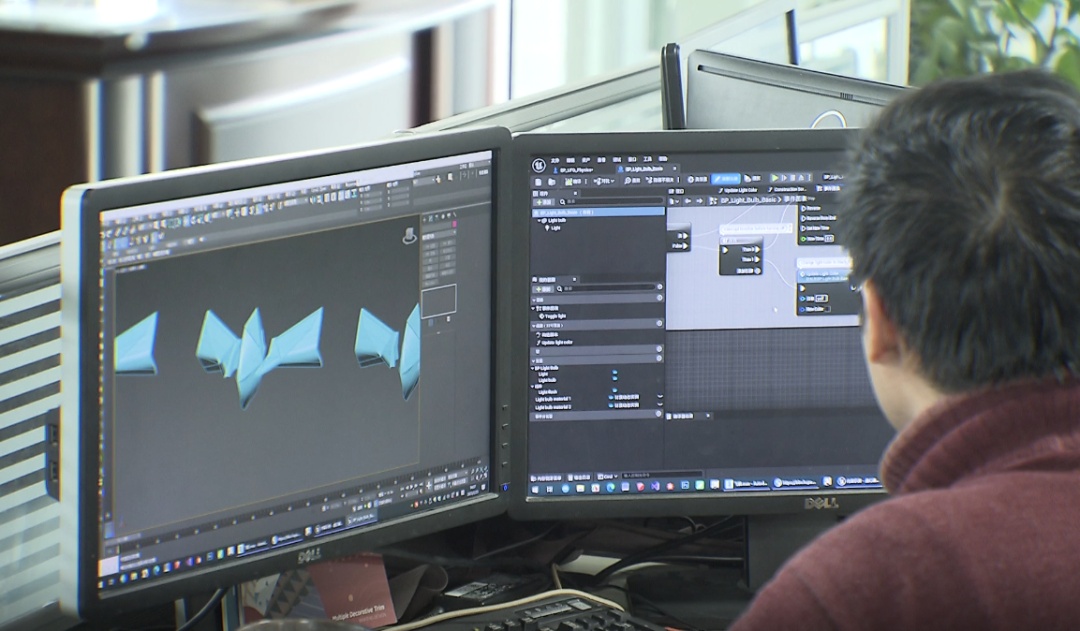
Task: Open Microsoft Edge from right monitor taskbar
Action: tap(610, 488)
